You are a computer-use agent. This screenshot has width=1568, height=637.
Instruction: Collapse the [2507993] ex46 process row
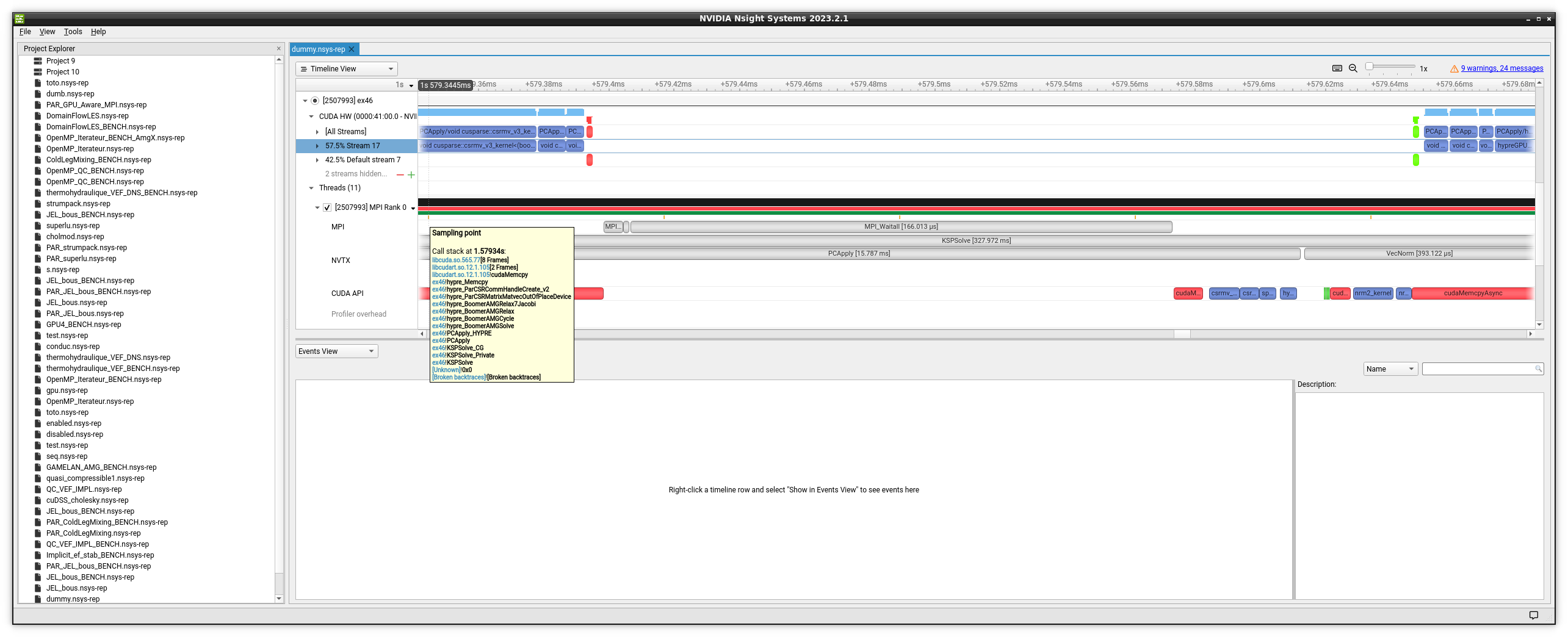pos(305,101)
